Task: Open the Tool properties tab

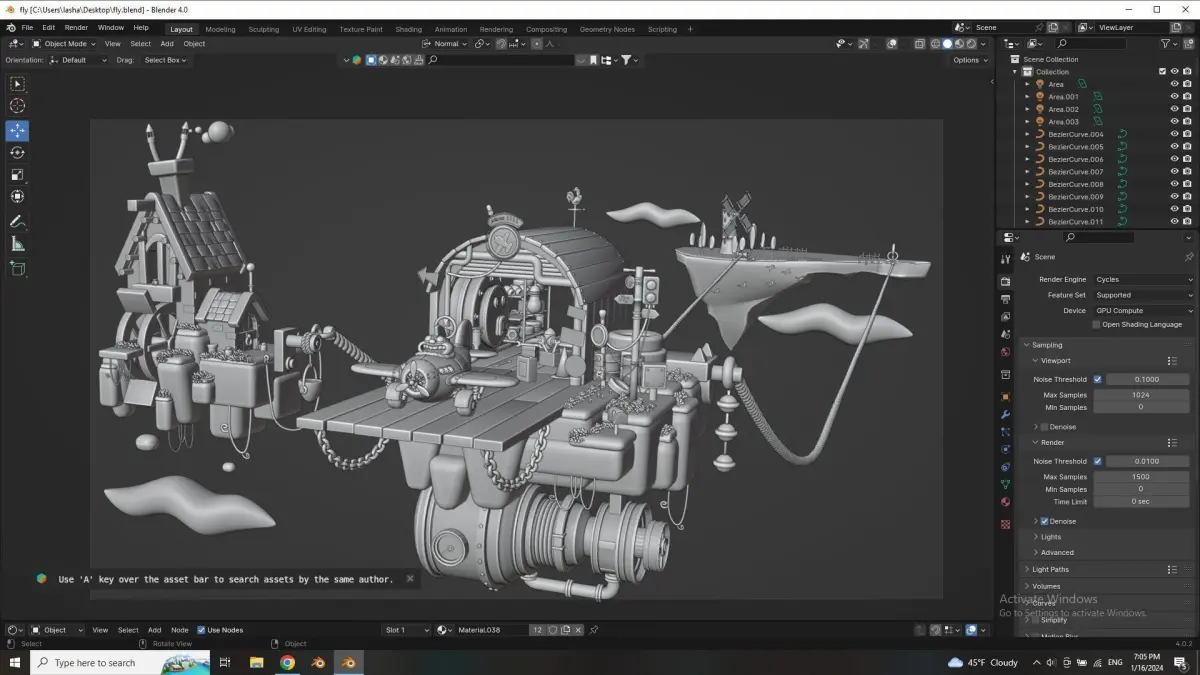Action: point(1005,260)
